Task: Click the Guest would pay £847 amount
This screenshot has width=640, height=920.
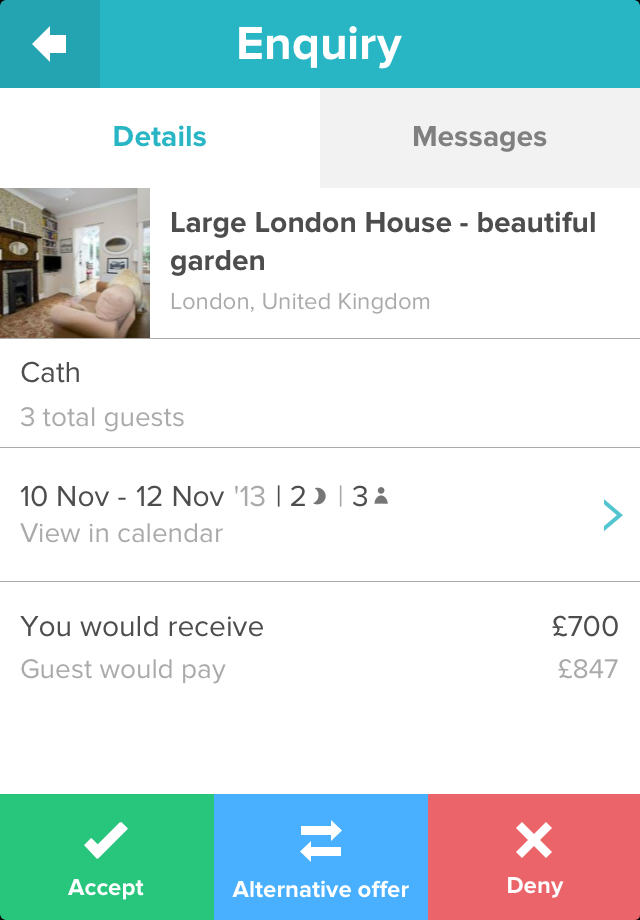Action: pos(588,669)
